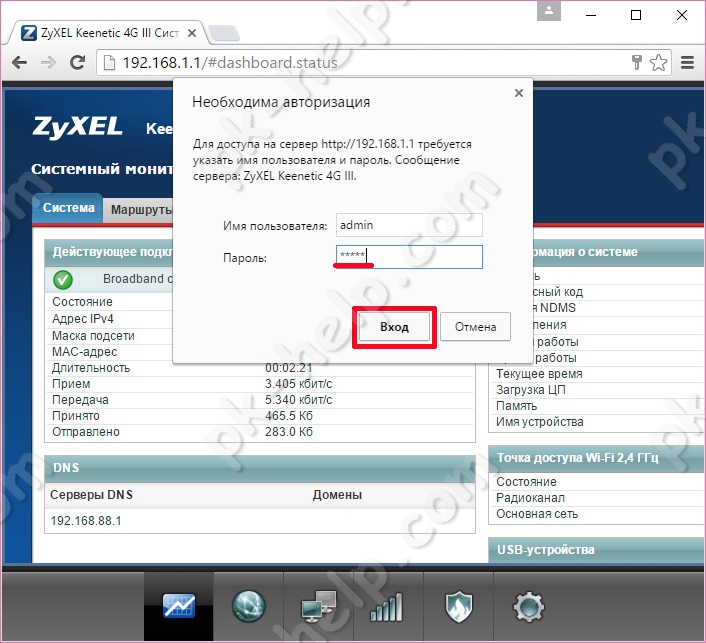The width and height of the screenshot is (706, 643).
Task: Click the Маска подсети row label
Action: (93, 336)
